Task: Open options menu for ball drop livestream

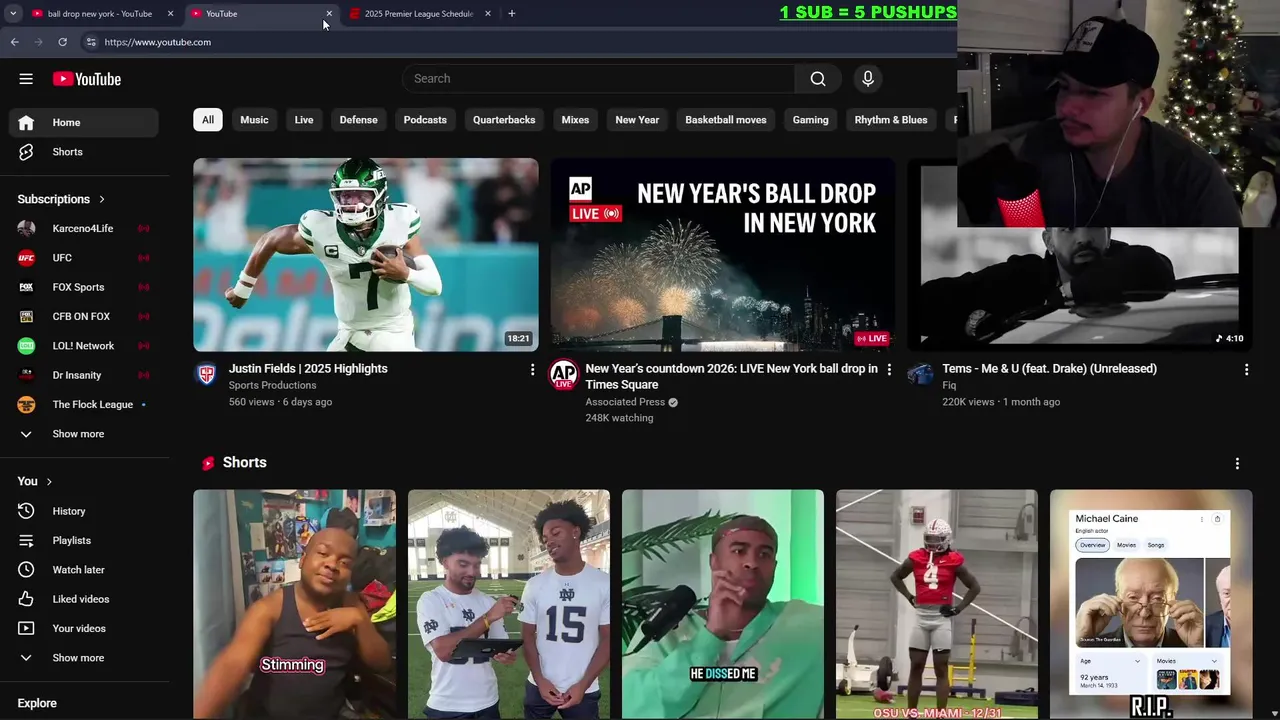Action: (x=889, y=370)
